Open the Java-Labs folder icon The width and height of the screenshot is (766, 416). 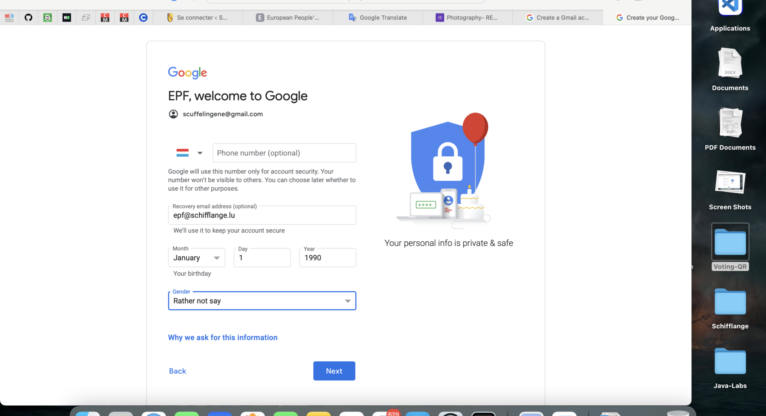click(x=730, y=361)
